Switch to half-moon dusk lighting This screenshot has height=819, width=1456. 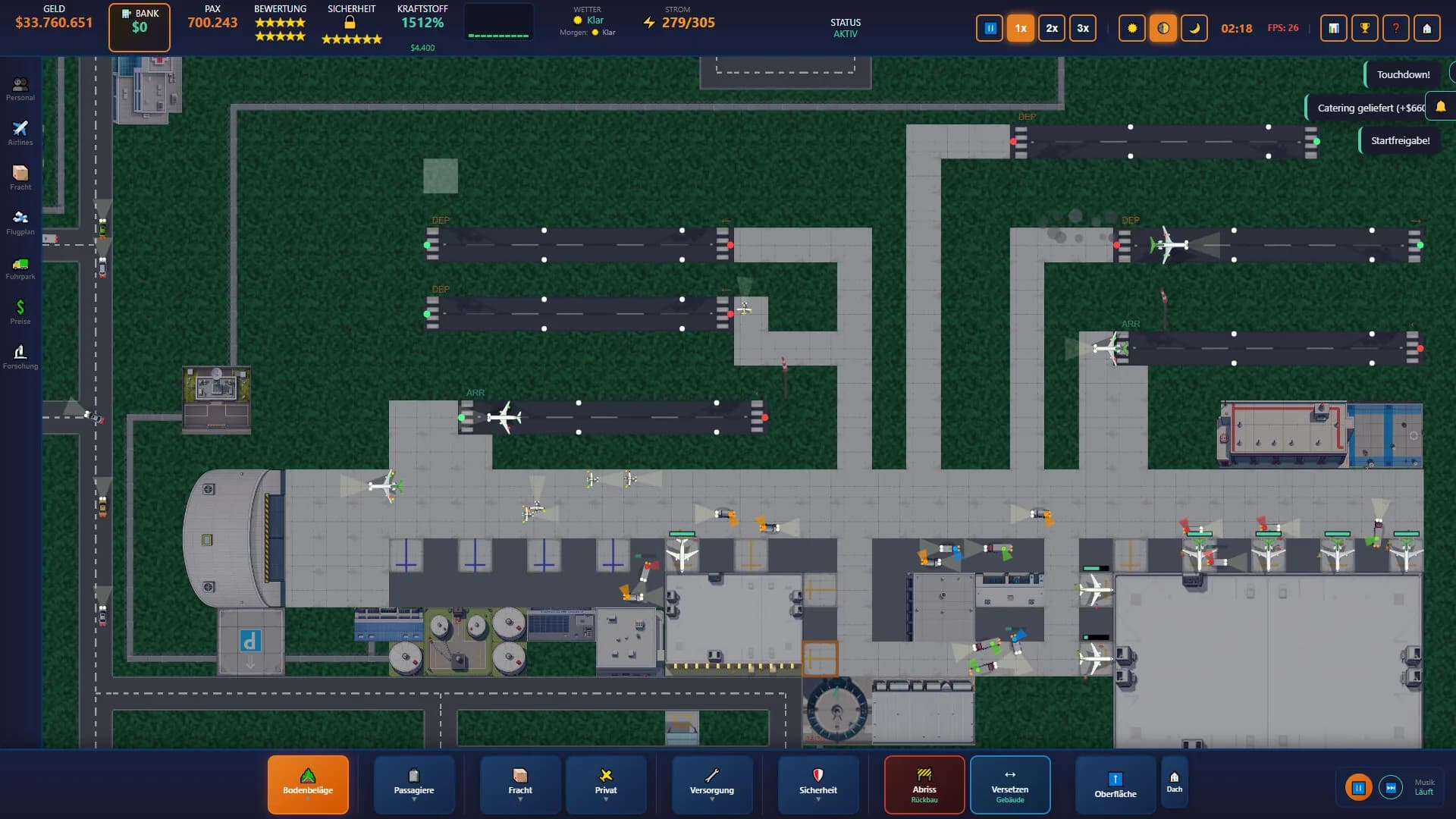pos(1163,28)
